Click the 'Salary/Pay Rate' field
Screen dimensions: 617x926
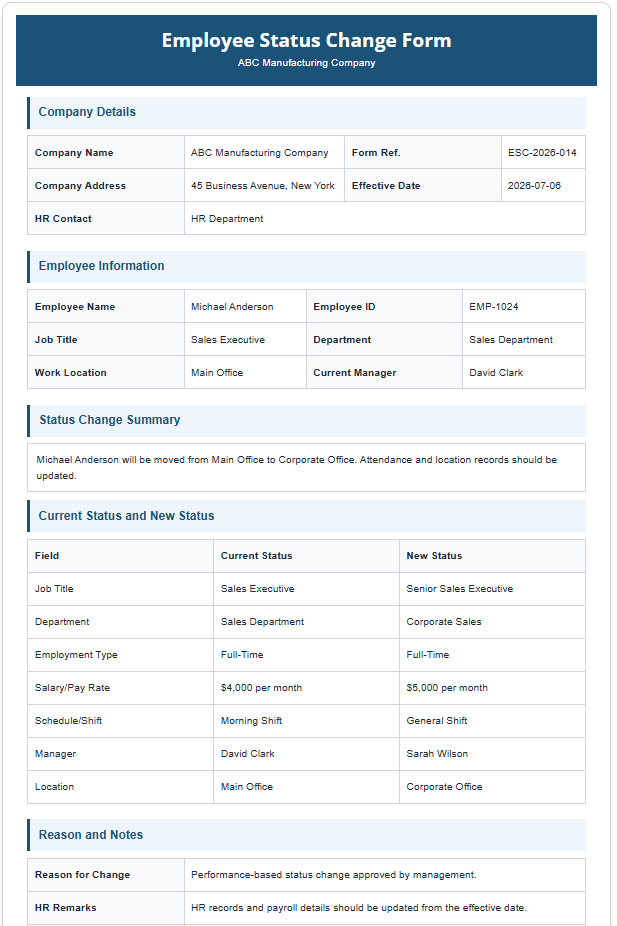72,688
